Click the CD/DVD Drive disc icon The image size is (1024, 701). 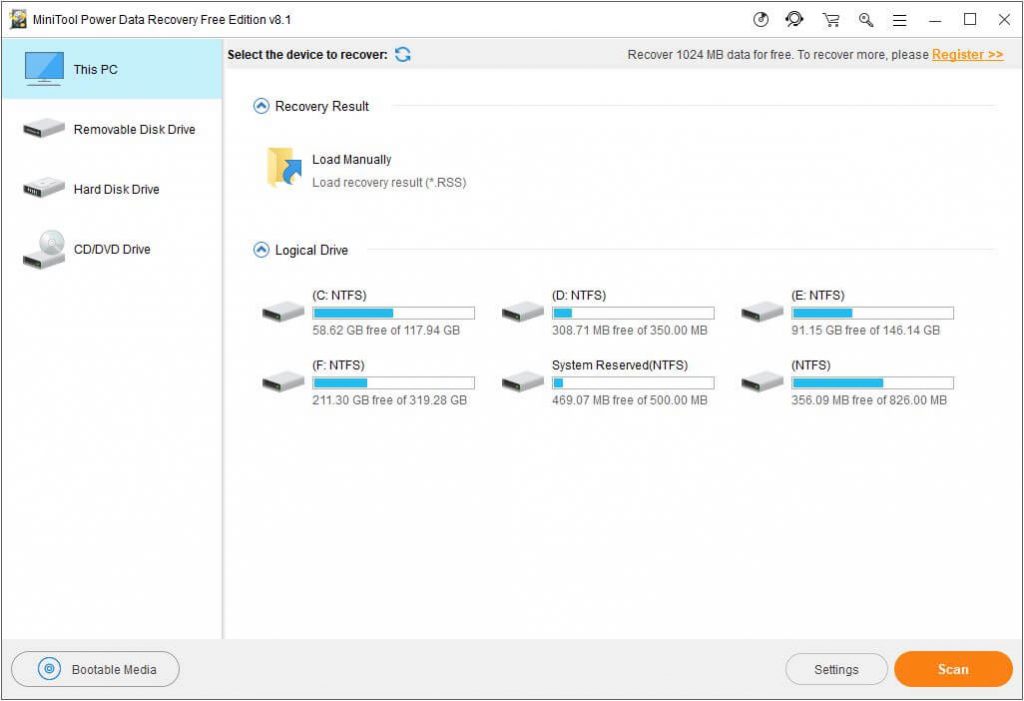(44, 250)
